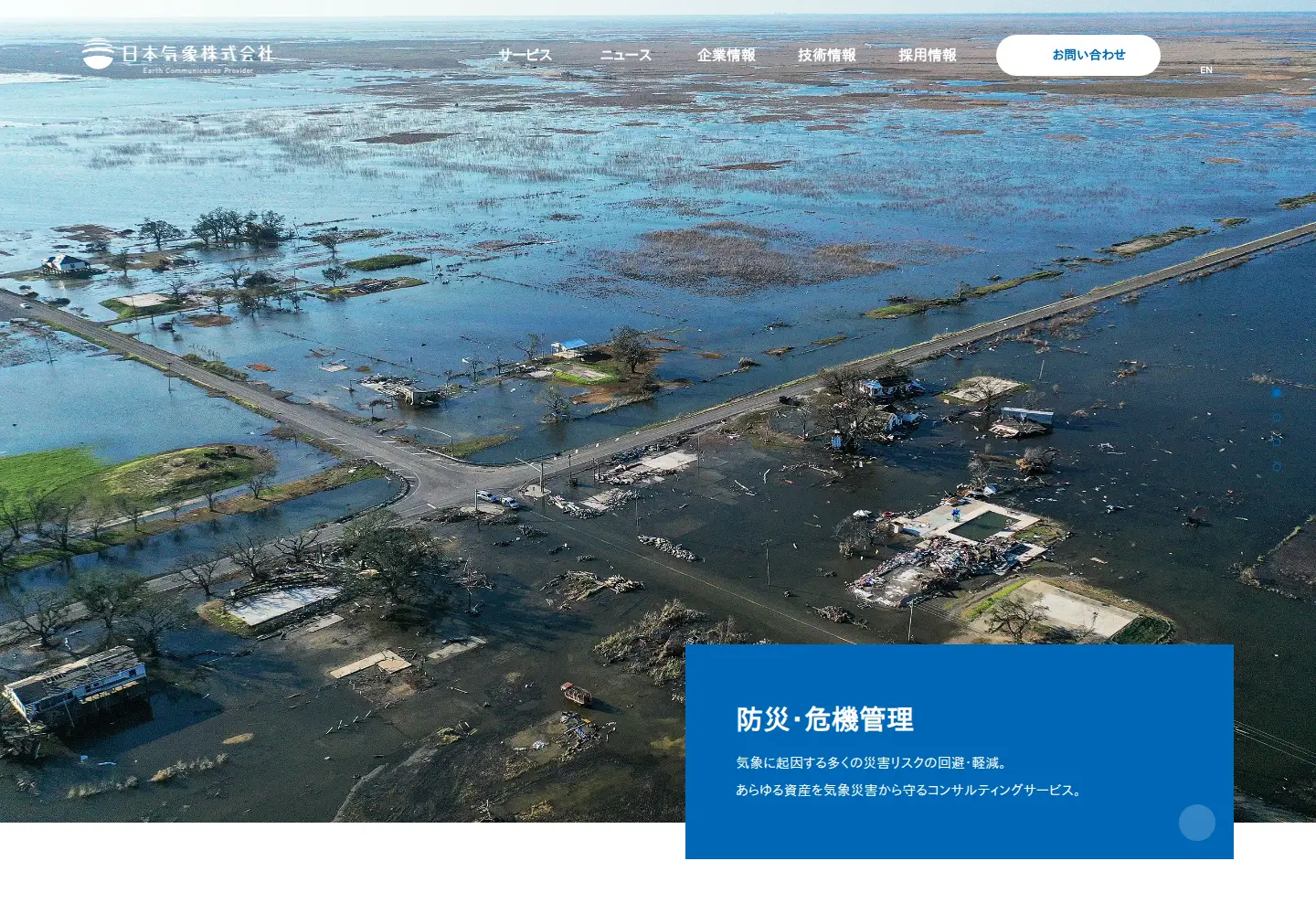The height and width of the screenshot is (914, 1316).
Task: Click the Earth Communication Provider tagline
Action: (198, 70)
